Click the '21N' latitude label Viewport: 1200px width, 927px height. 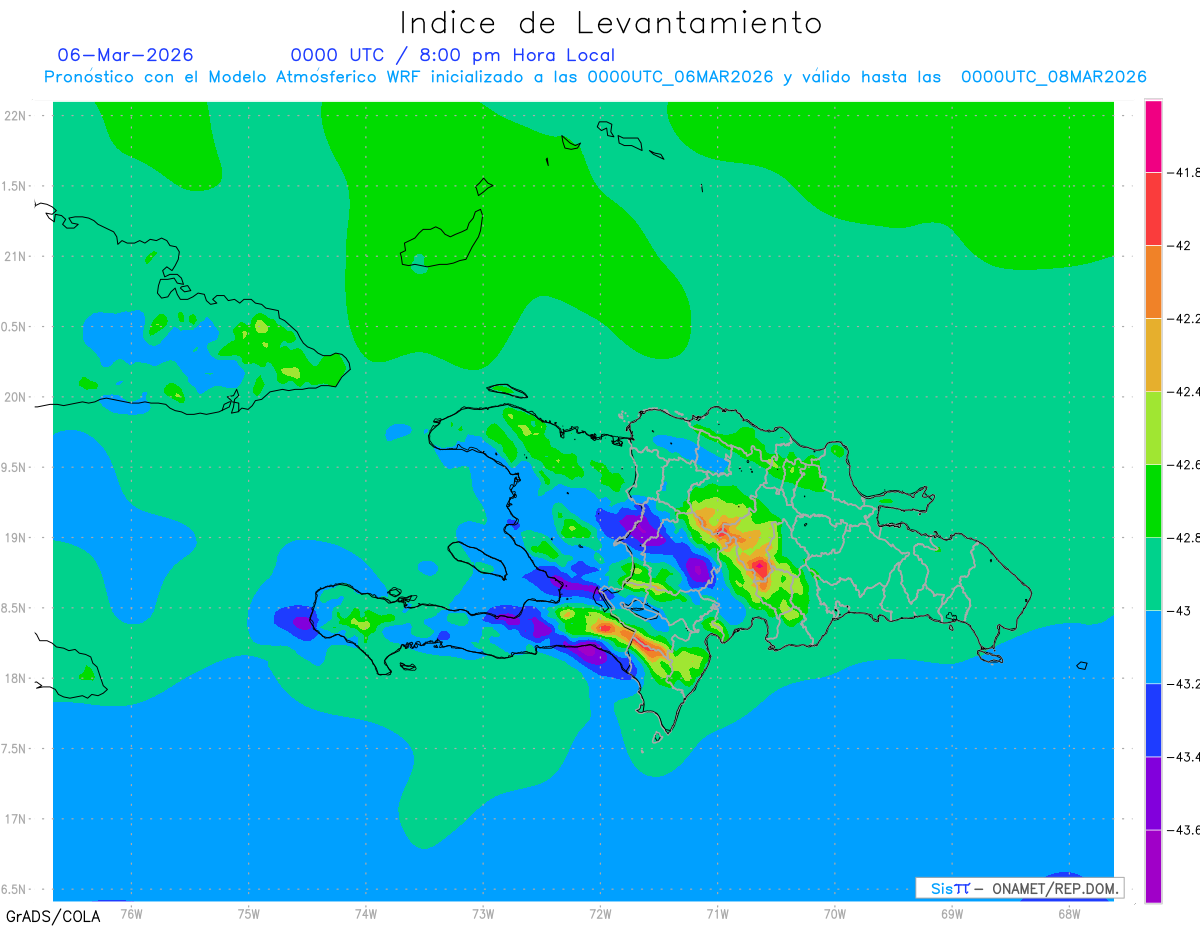[16, 256]
